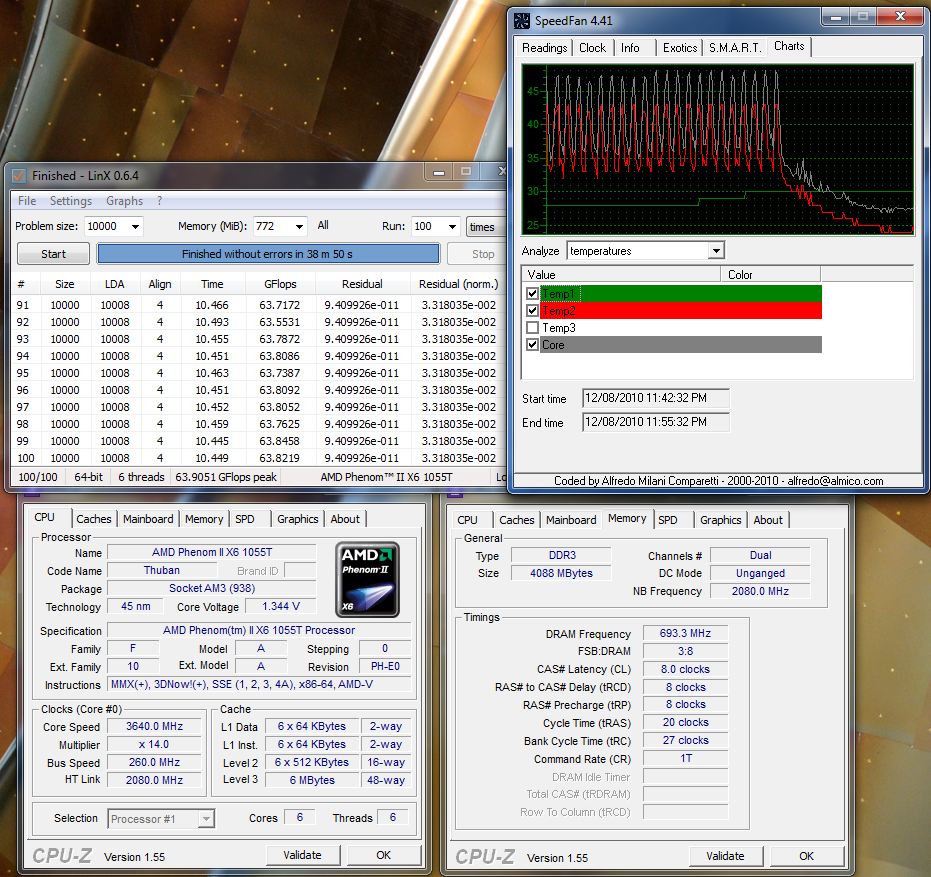Open SPD tab in the CPU-Z Processor window

(x=245, y=519)
